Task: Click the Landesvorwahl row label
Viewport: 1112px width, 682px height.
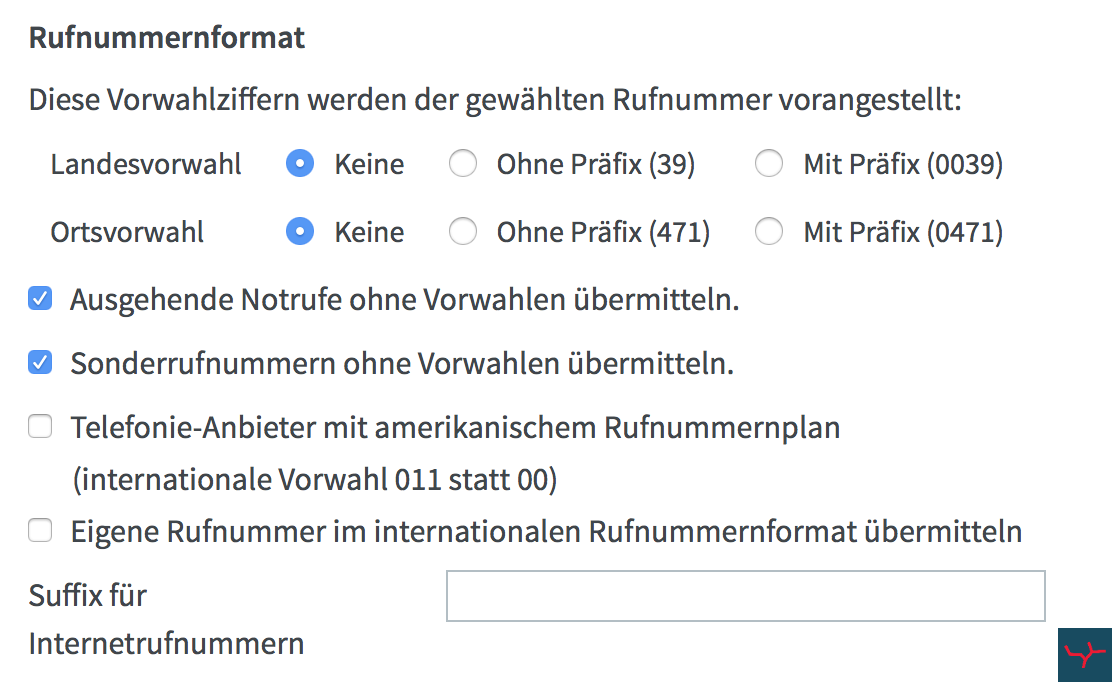Action: point(145,164)
